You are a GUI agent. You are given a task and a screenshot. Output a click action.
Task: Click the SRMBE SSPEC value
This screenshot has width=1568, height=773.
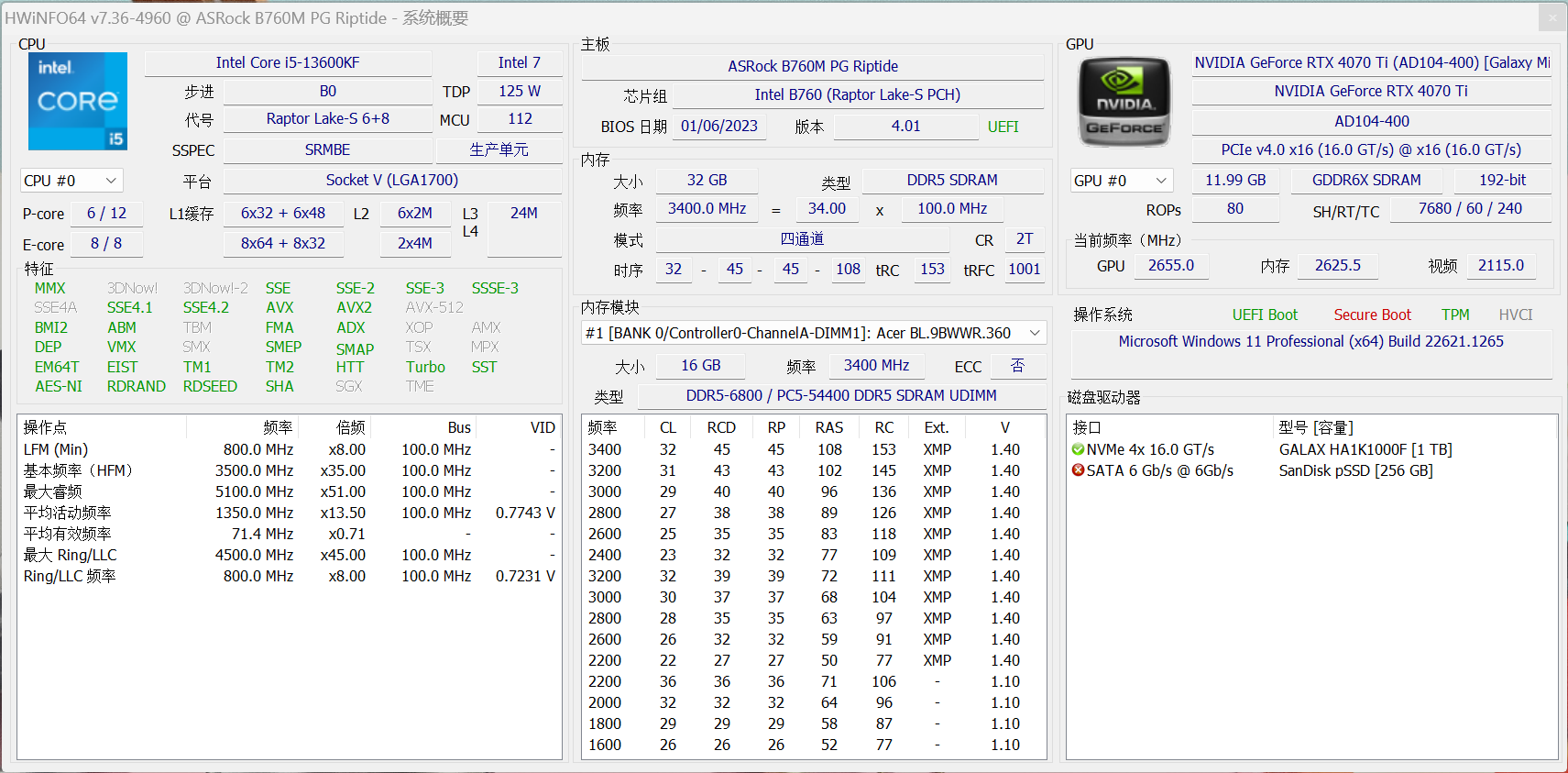[x=328, y=149]
